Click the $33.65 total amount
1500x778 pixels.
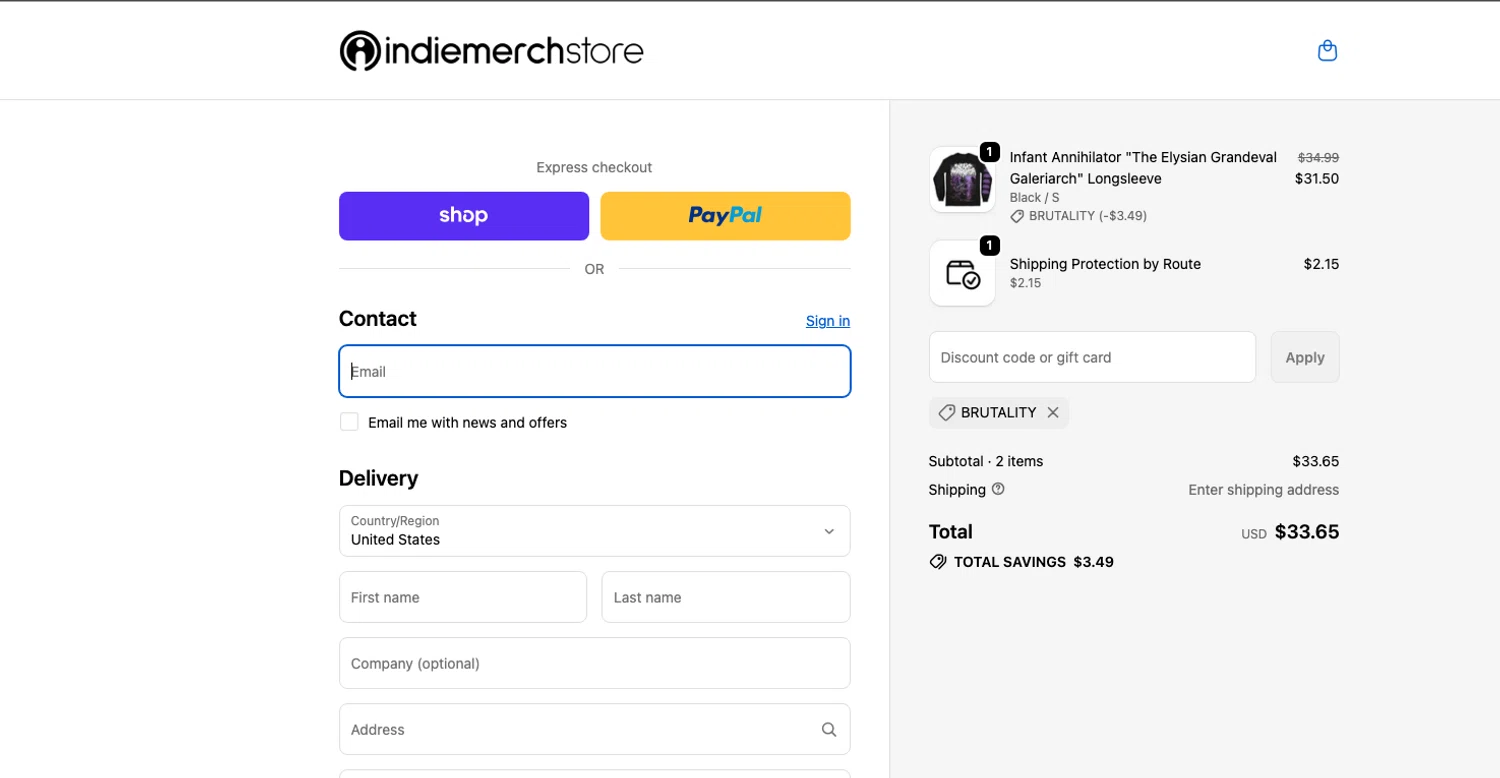(x=1307, y=532)
